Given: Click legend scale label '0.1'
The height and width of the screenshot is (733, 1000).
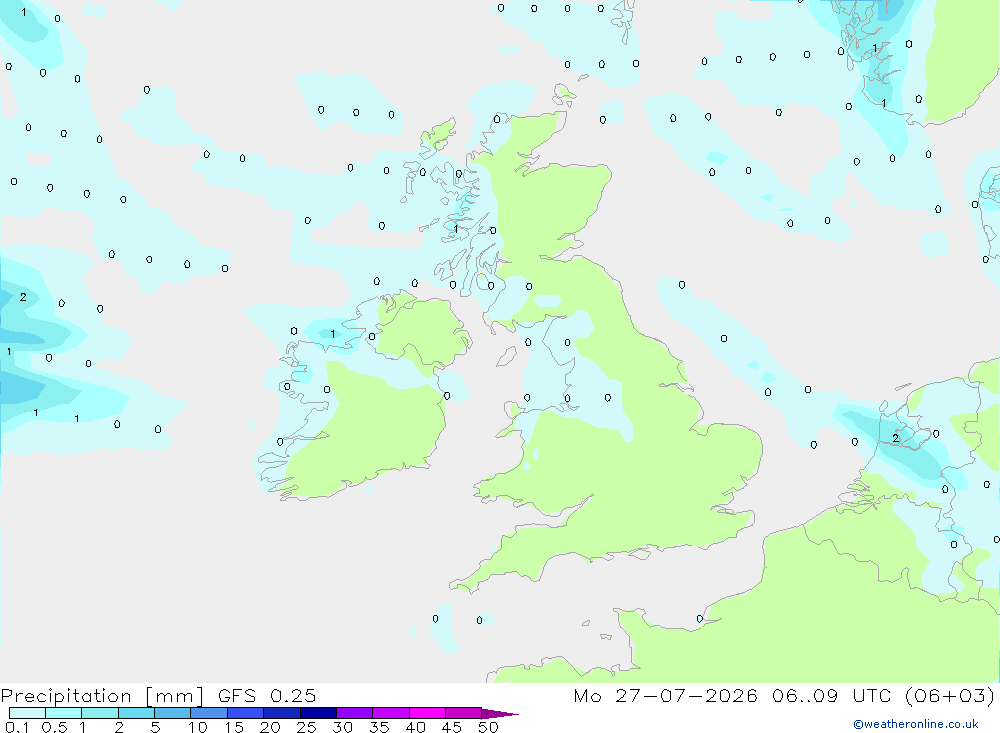Looking at the screenshot, I should 17,727.
